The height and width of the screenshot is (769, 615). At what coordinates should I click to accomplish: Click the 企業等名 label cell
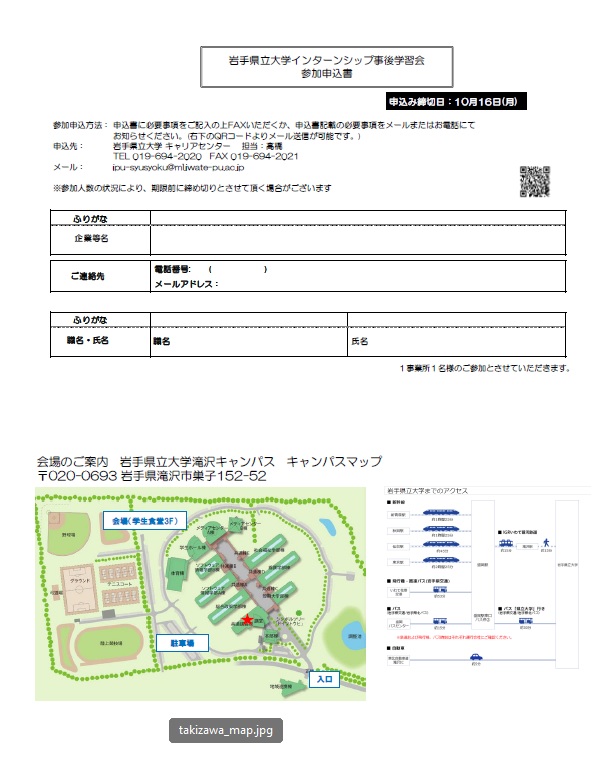click(101, 239)
